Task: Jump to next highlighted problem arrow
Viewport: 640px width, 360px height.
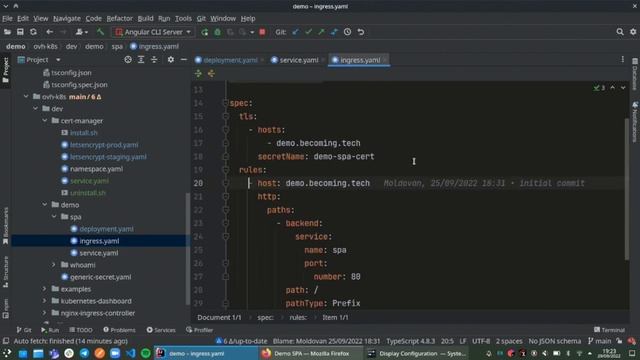Action: (623, 88)
